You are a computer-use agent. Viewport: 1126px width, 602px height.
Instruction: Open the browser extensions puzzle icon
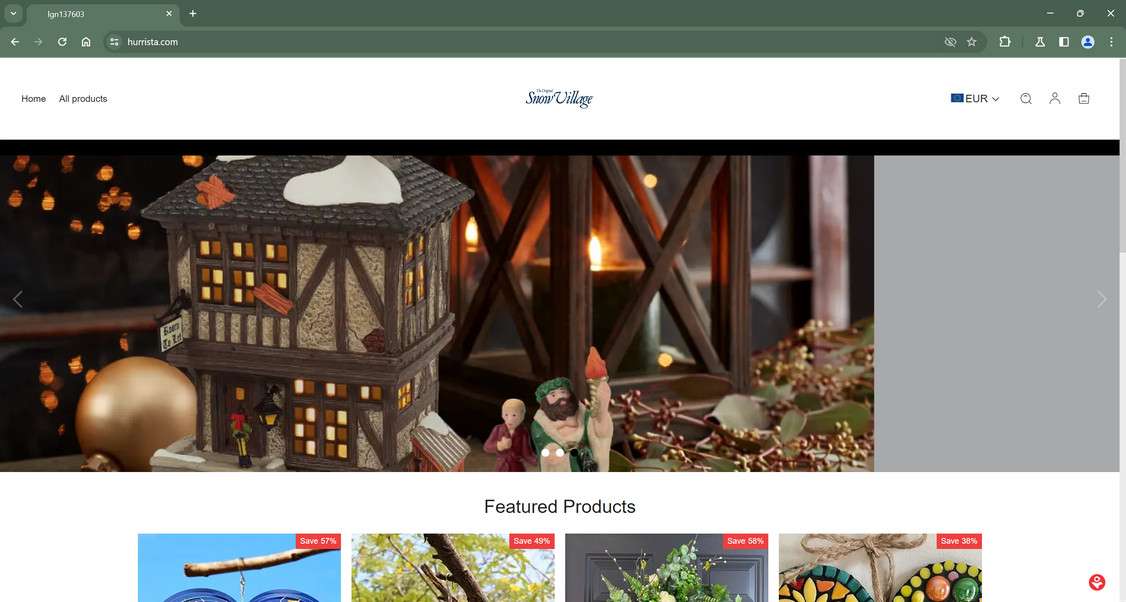pos(1005,42)
